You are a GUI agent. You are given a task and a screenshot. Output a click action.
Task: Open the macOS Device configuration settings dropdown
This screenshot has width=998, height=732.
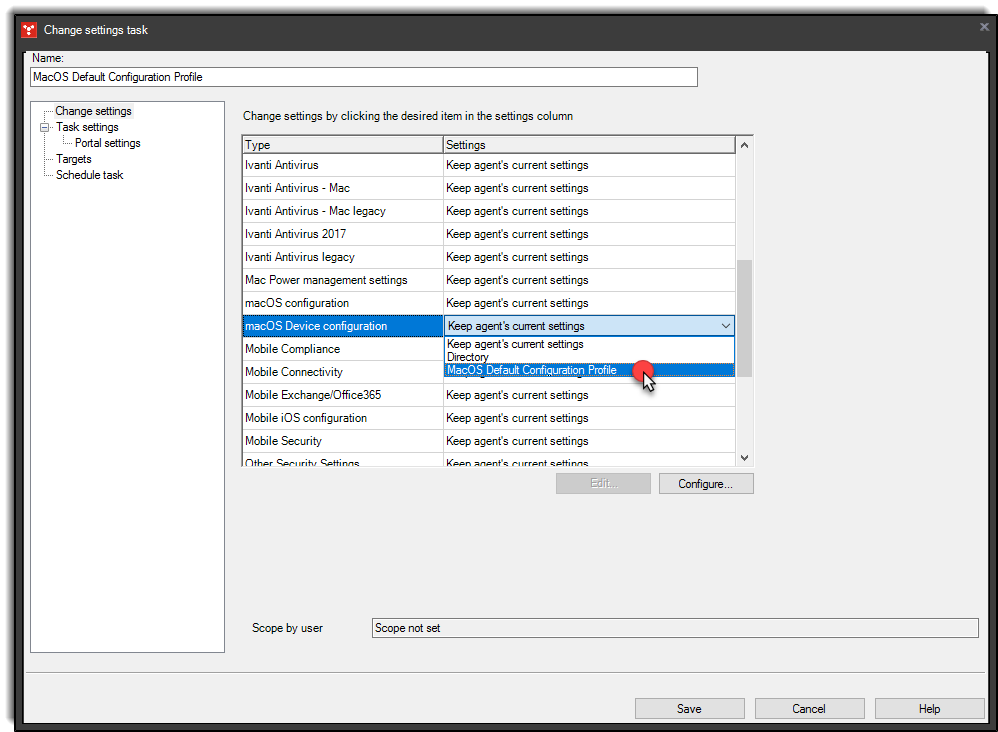click(727, 326)
